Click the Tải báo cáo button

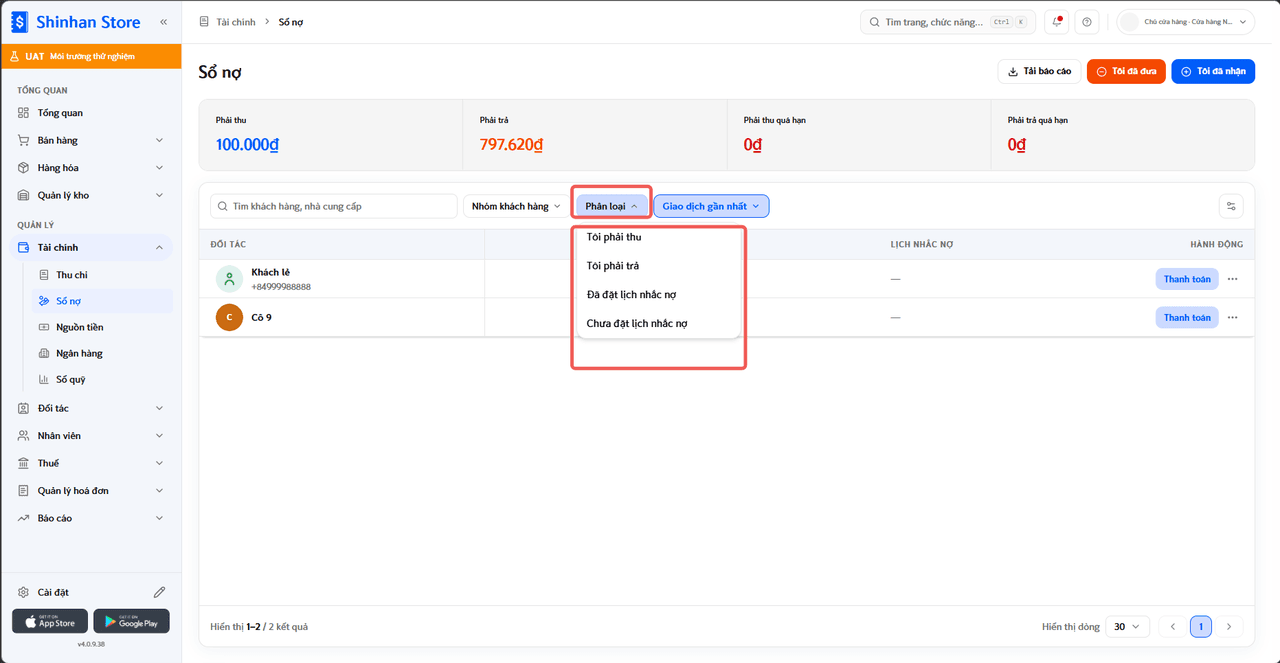pyautogui.click(x=1039, y=71)
